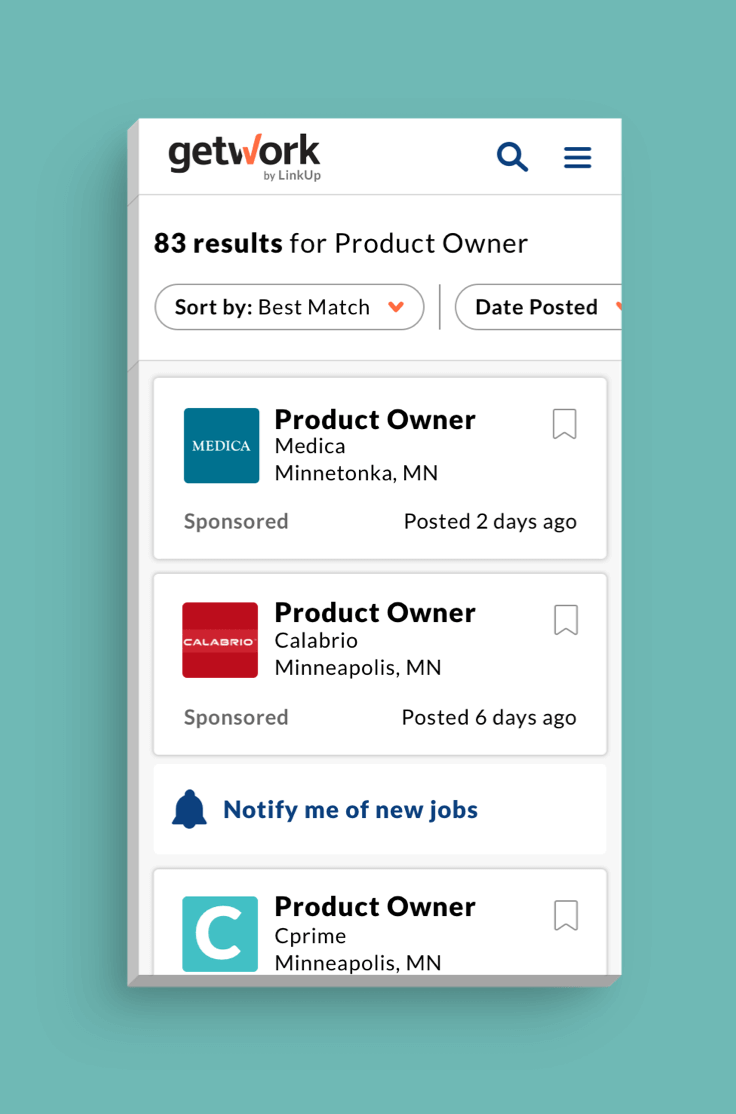Toggle saving the Cprime job posting
The image size is (736, 1114).
565,915
